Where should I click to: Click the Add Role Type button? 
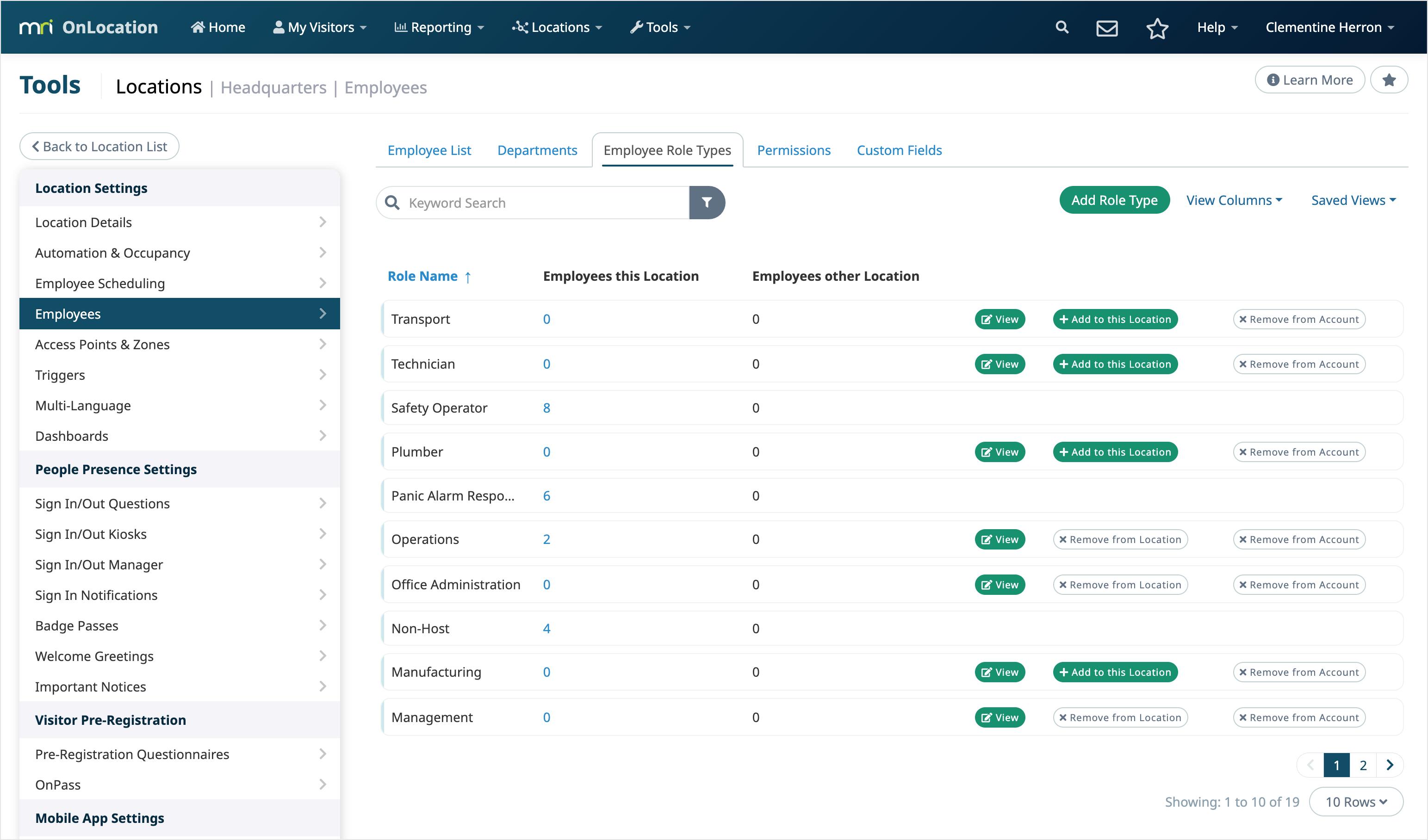1113,200
